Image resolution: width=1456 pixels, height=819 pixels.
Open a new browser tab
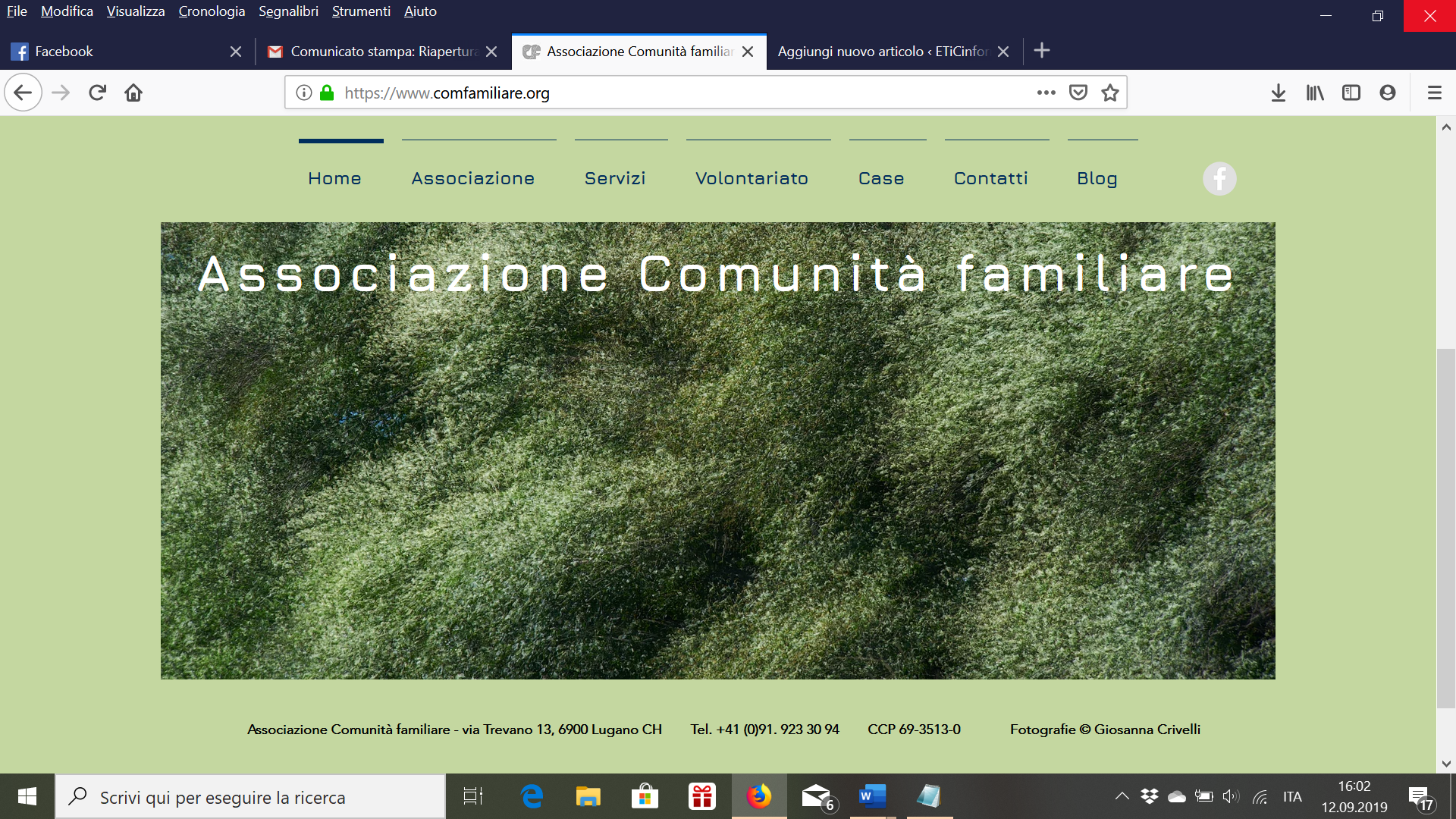[x=1042, y=51]
